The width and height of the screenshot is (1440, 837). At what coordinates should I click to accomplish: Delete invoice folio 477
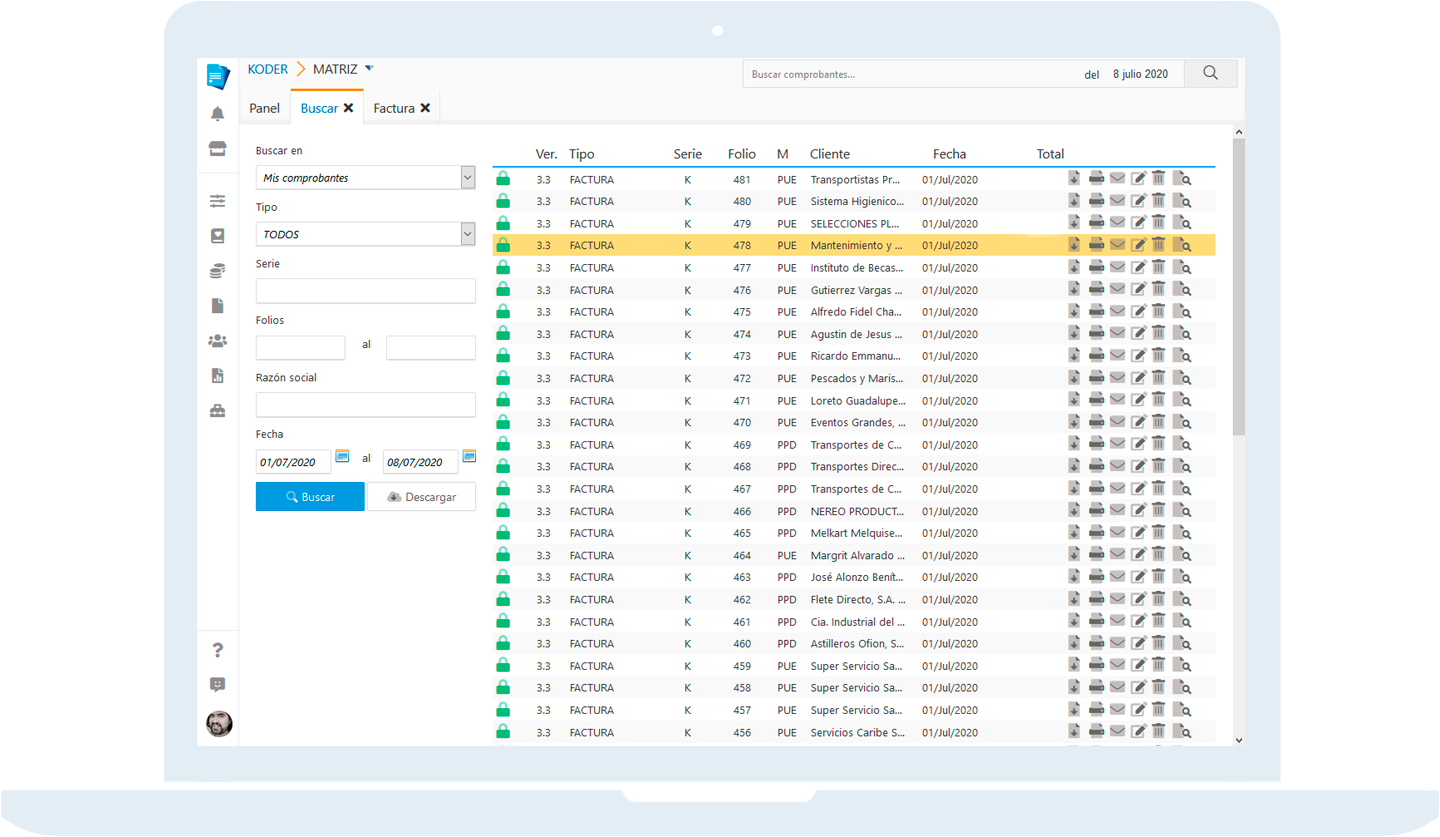[1159, 267]
